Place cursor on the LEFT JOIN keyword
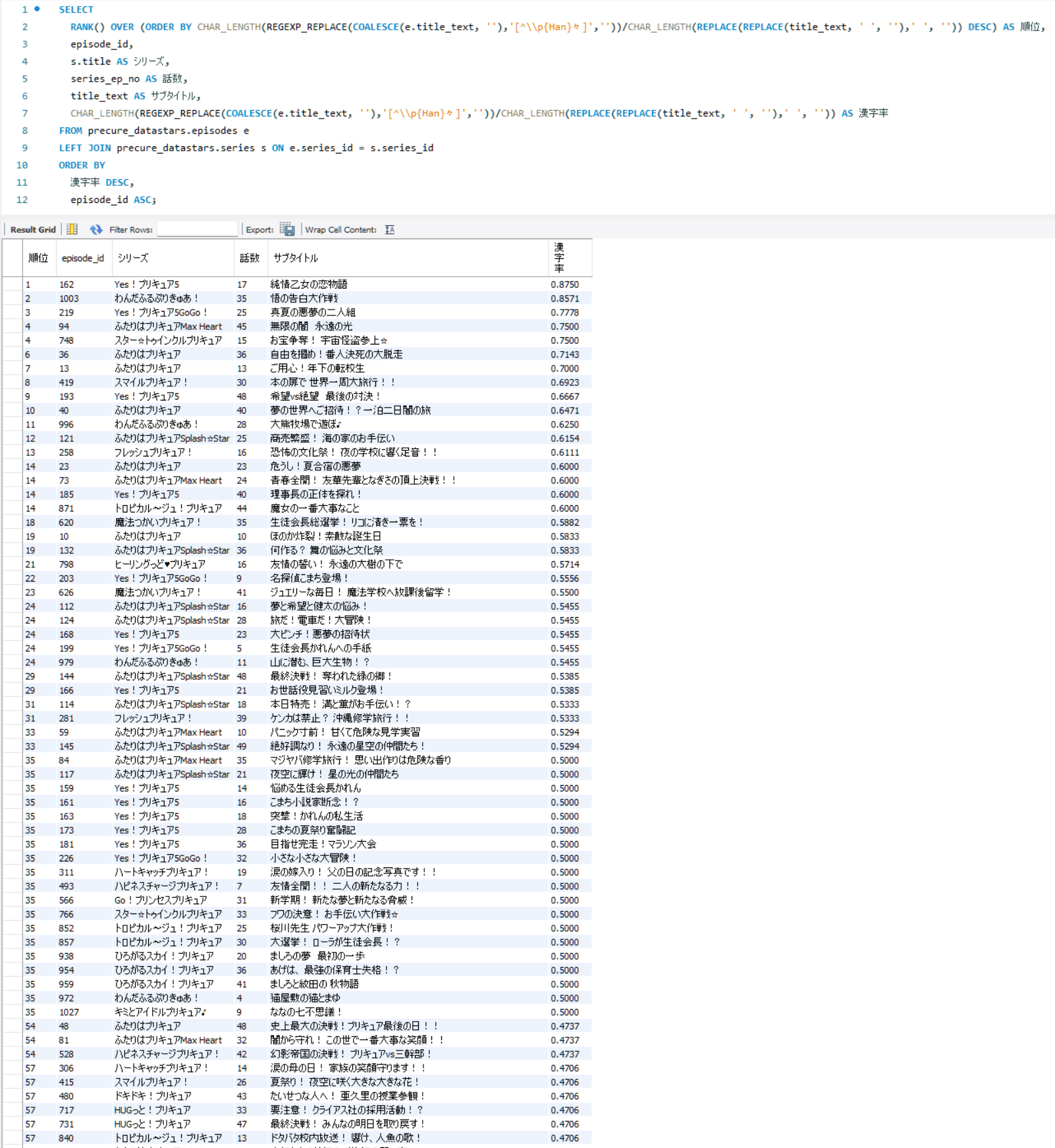The image size is (1055, 1148). pyautogui.click(x=85, y=148)
